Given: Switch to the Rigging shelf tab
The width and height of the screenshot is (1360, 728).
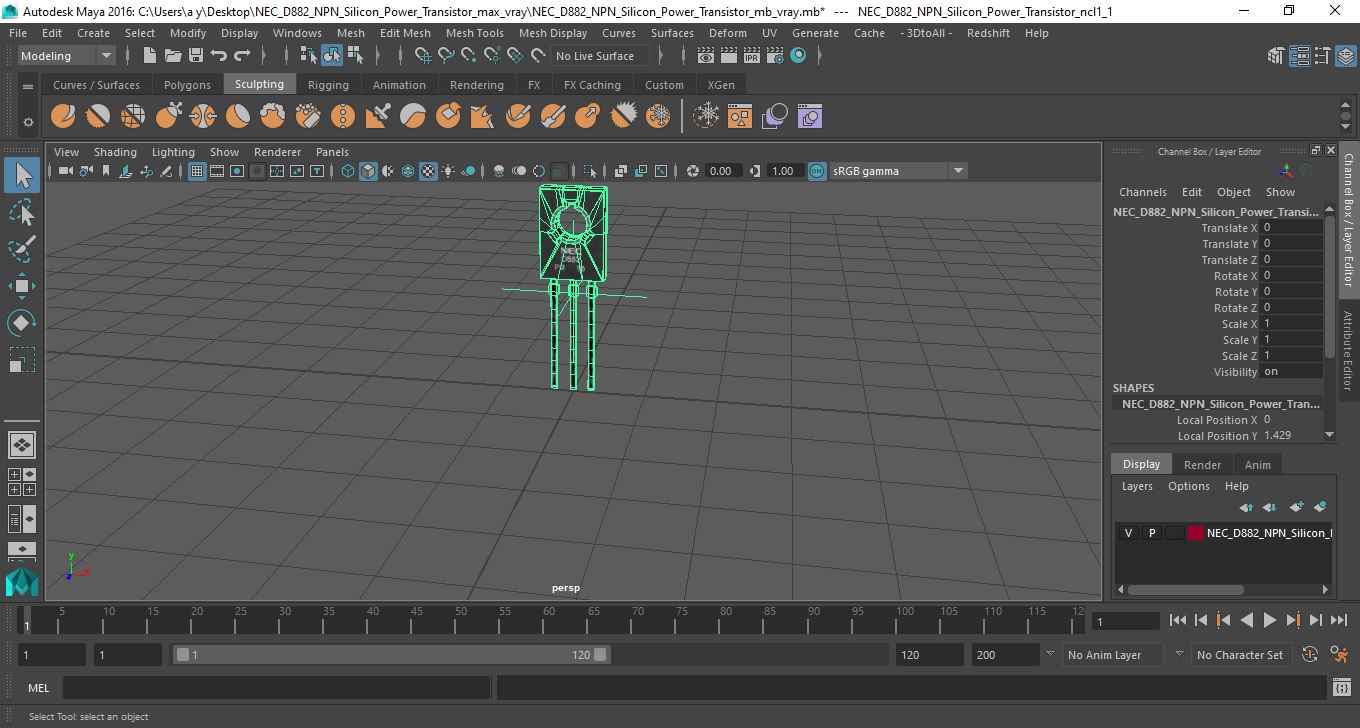Looking at the screenshot, I should (x=328, y=85).
